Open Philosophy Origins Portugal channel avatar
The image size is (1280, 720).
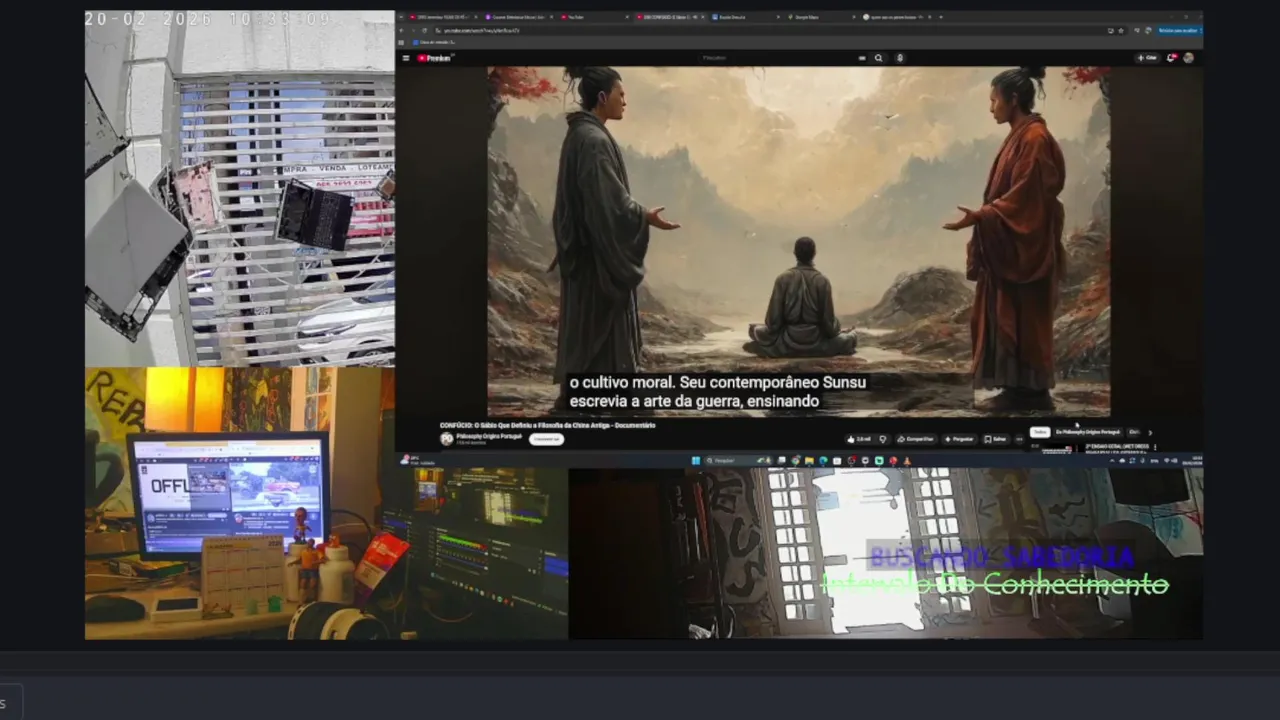[446, 439]
